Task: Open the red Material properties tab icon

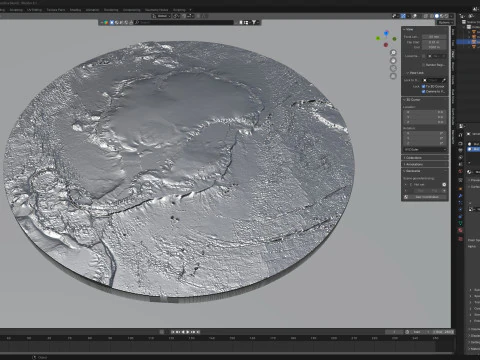Action: [461, 230]
